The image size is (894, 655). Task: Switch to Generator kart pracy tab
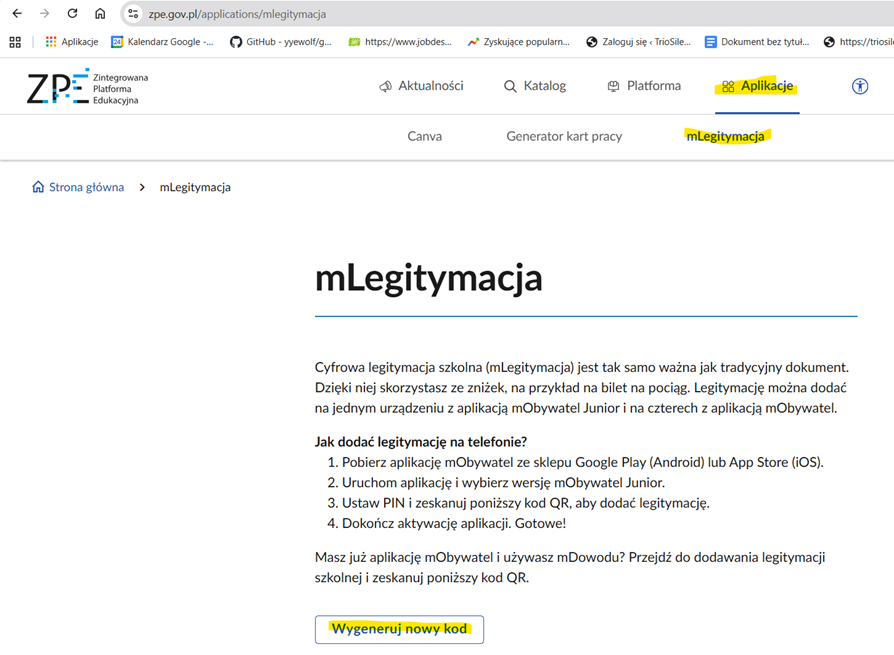click(x=564, y=136)
